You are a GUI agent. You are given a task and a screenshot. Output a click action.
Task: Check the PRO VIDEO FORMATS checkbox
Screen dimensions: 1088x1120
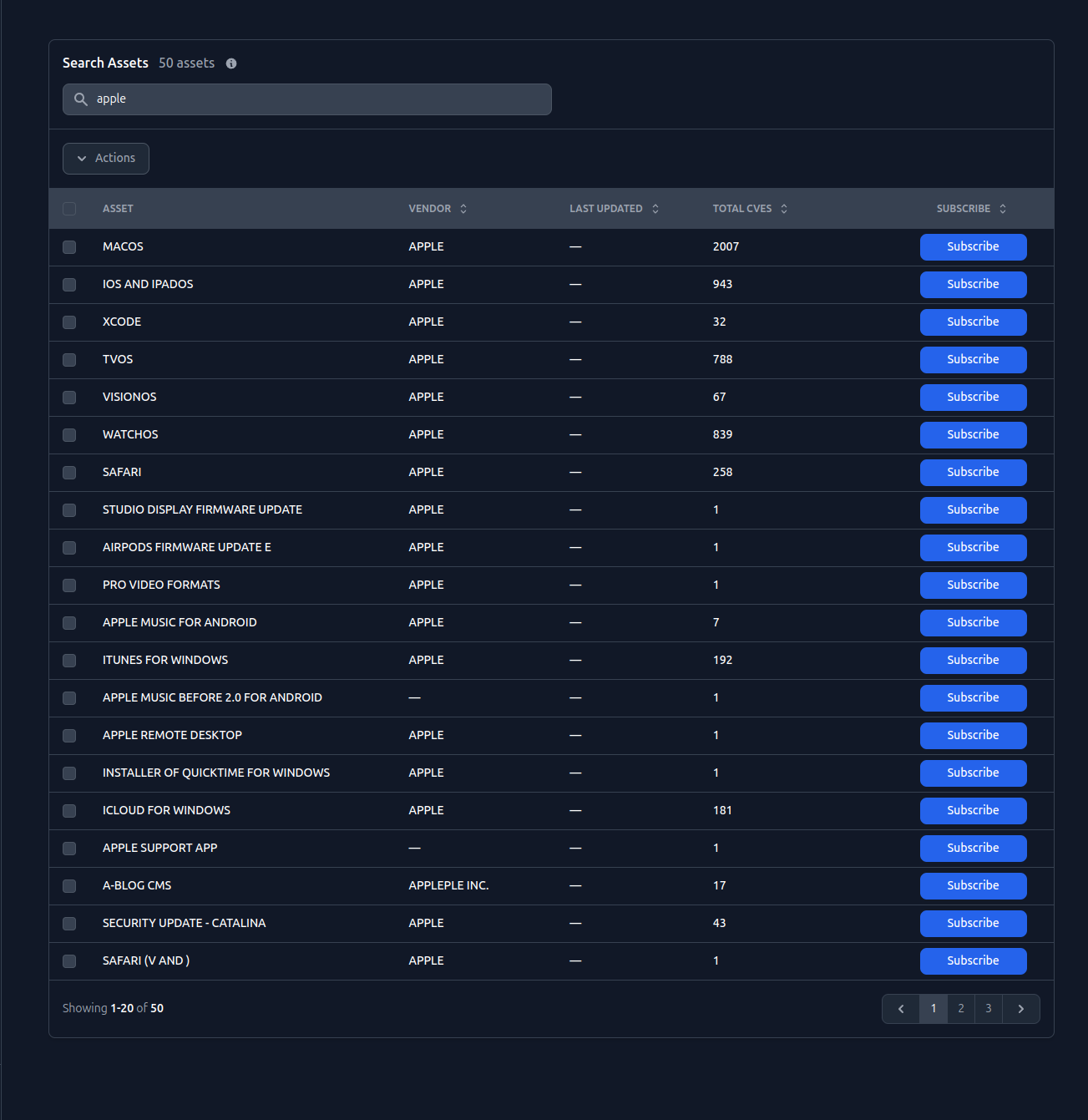[x=69, y=585]
